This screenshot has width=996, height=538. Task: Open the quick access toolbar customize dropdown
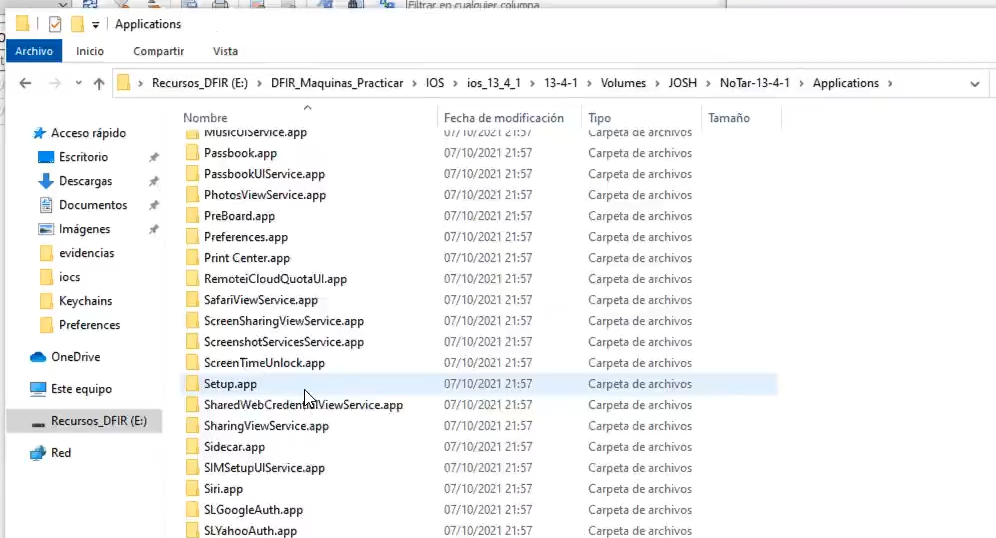[x=95, y=25]
